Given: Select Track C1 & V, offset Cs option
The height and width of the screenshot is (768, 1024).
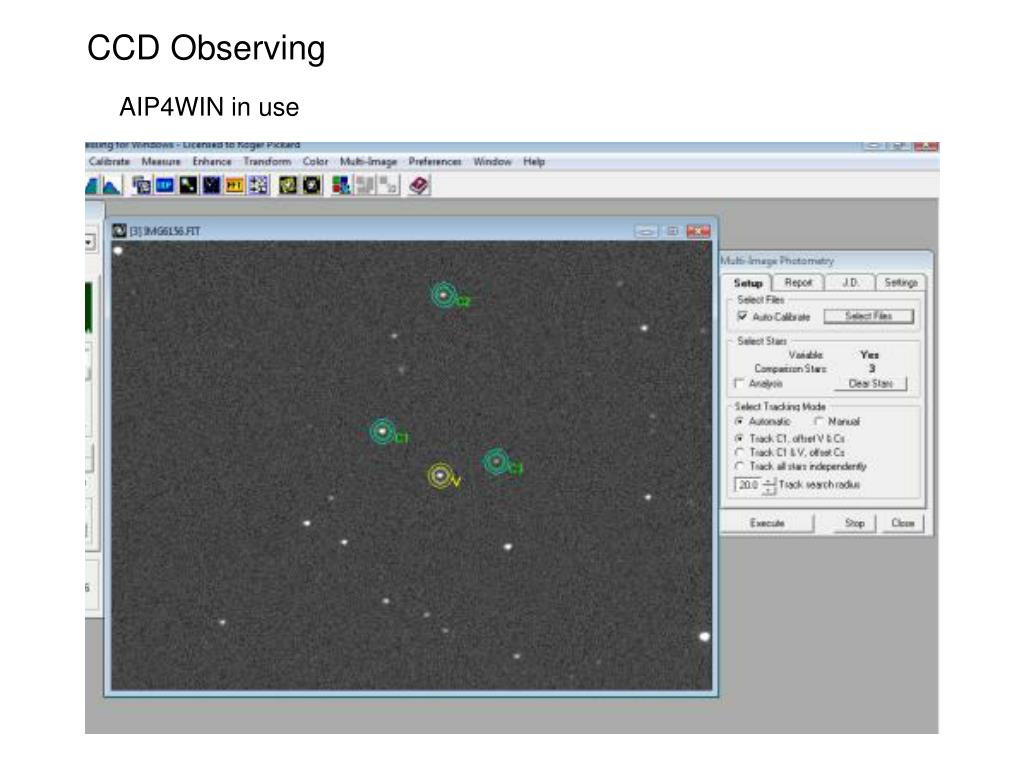Looking at the screenshot, I should tap(739, 452).
